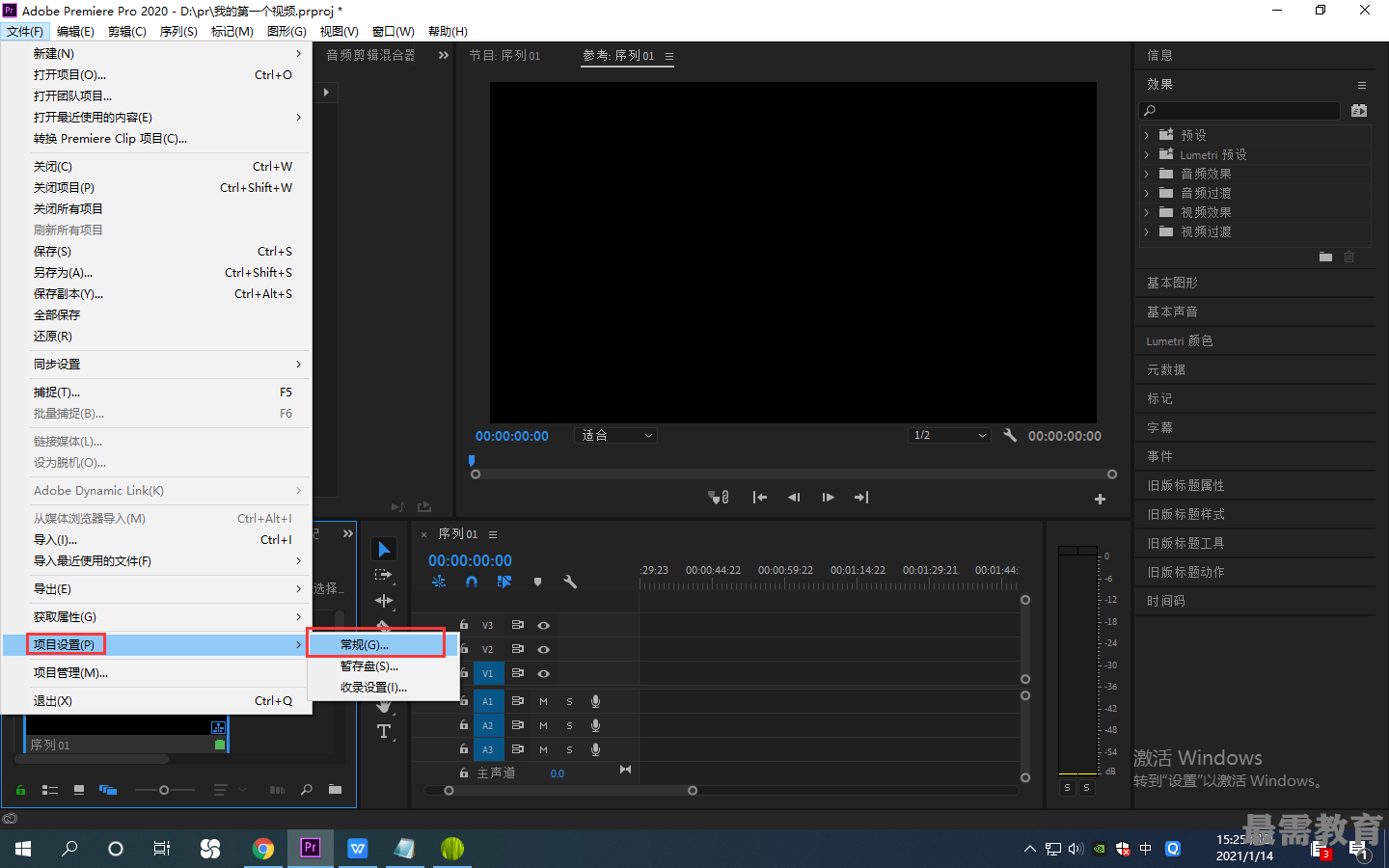1389x868 pixels.
Task: Open the playback resolution dropdown 1/2
Action: coord(950,436)
